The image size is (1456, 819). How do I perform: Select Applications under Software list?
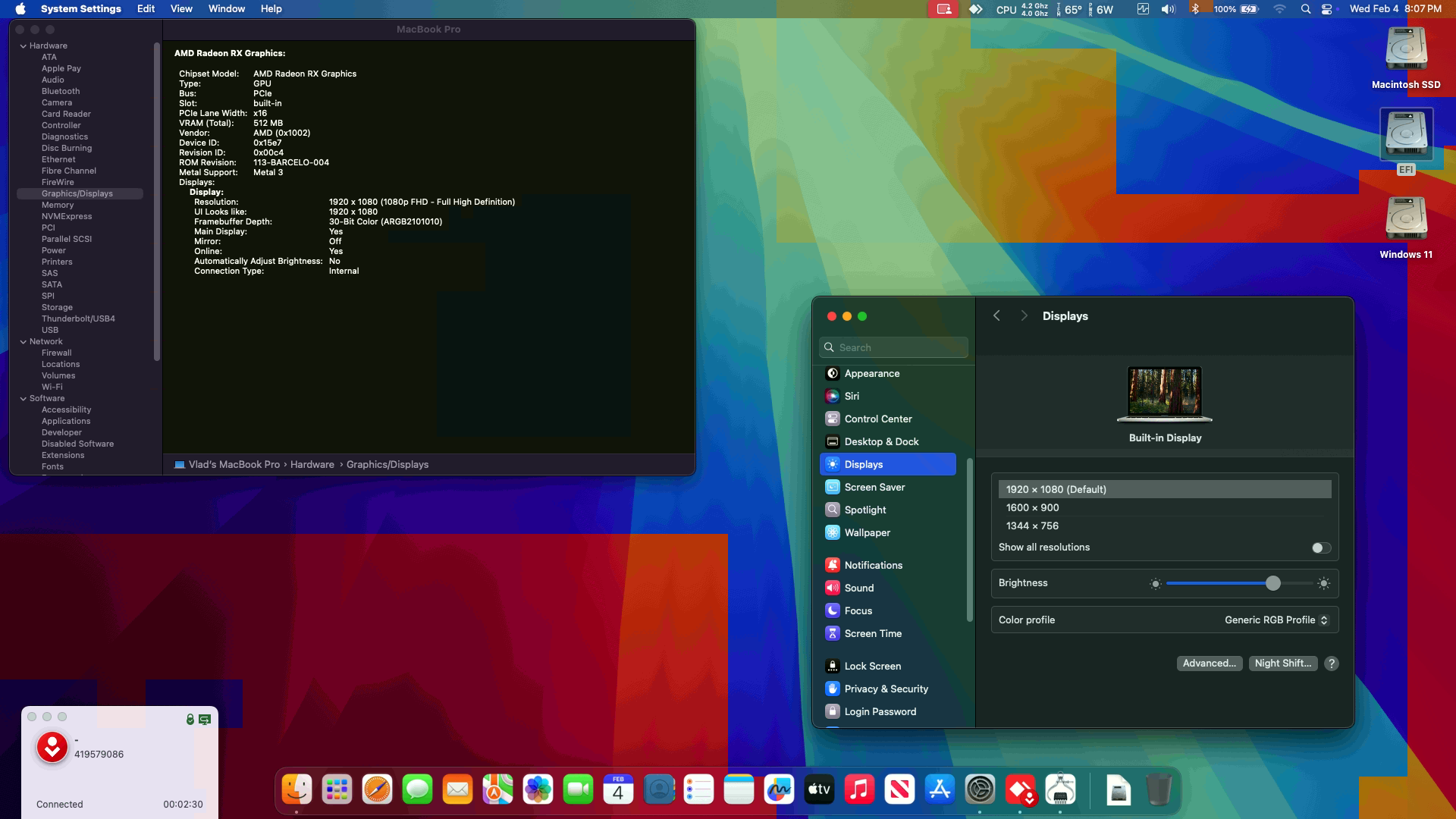click(66, 421)
